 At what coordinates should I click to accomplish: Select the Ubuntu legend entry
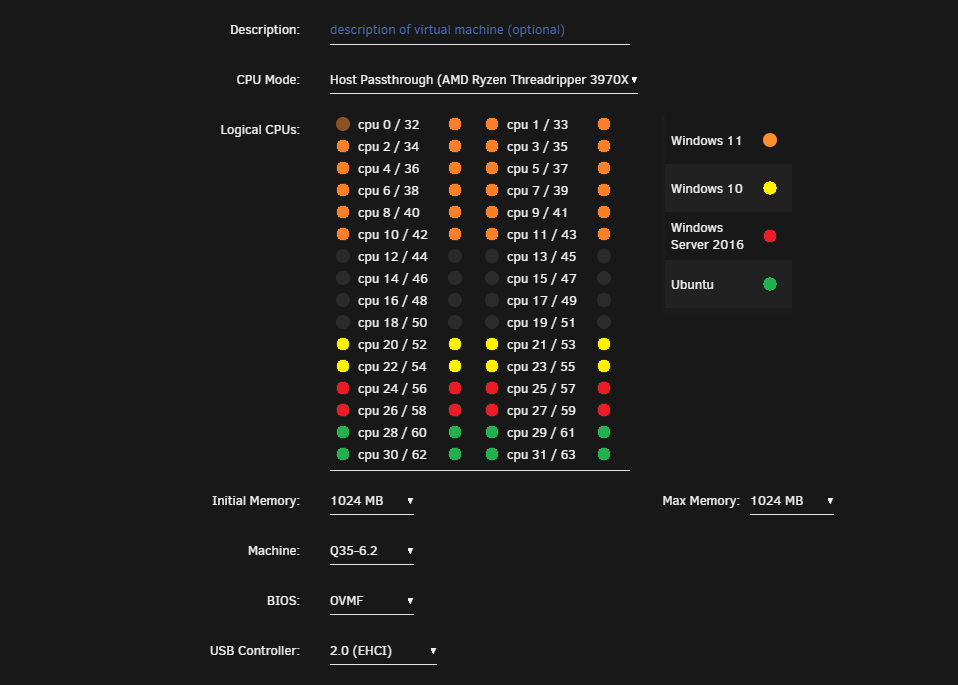[x=728, y=285]
